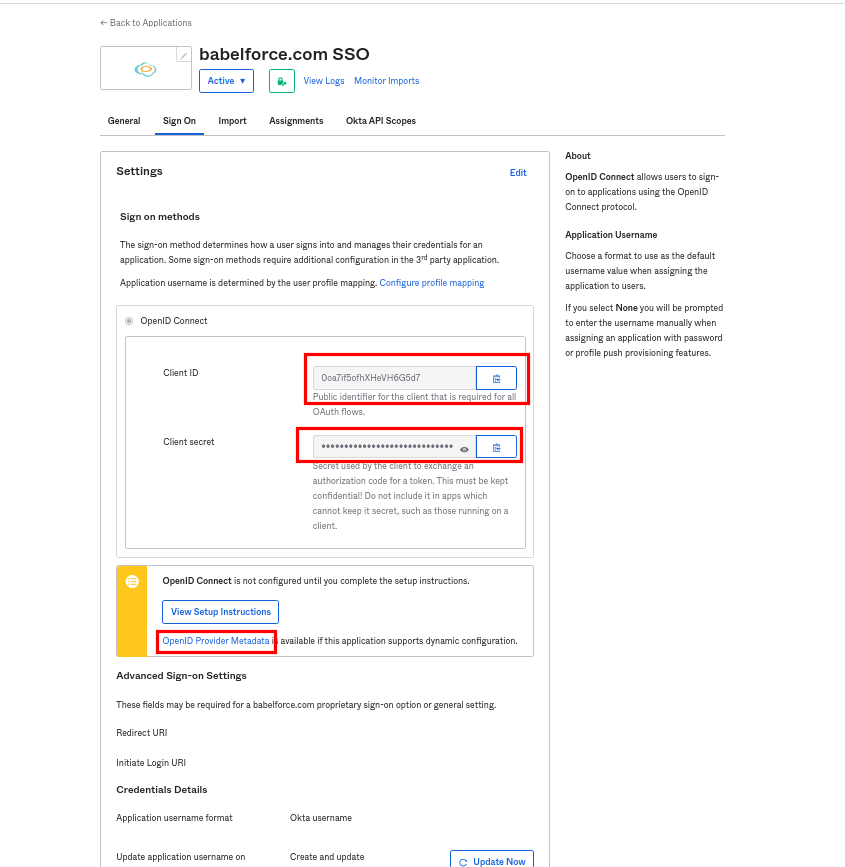Click Edit in Settings panel
This screenshot has height=867, width=845.
pyautogui.click(x=518, y=173)
